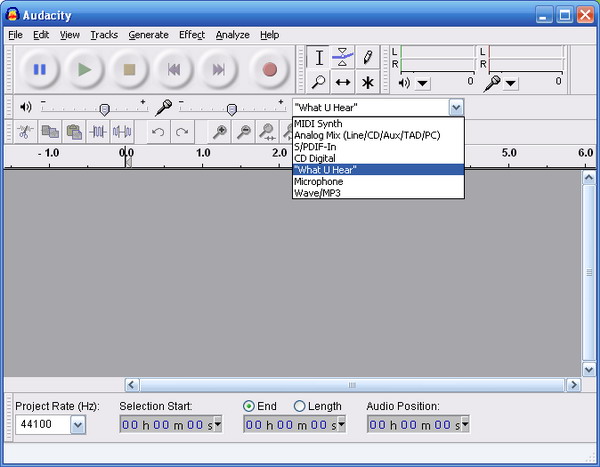Image resolution: width=600 pixels, height=467 pixels.
Task: Open End time format dropdown arrow
Action: (x=341, y=424)
